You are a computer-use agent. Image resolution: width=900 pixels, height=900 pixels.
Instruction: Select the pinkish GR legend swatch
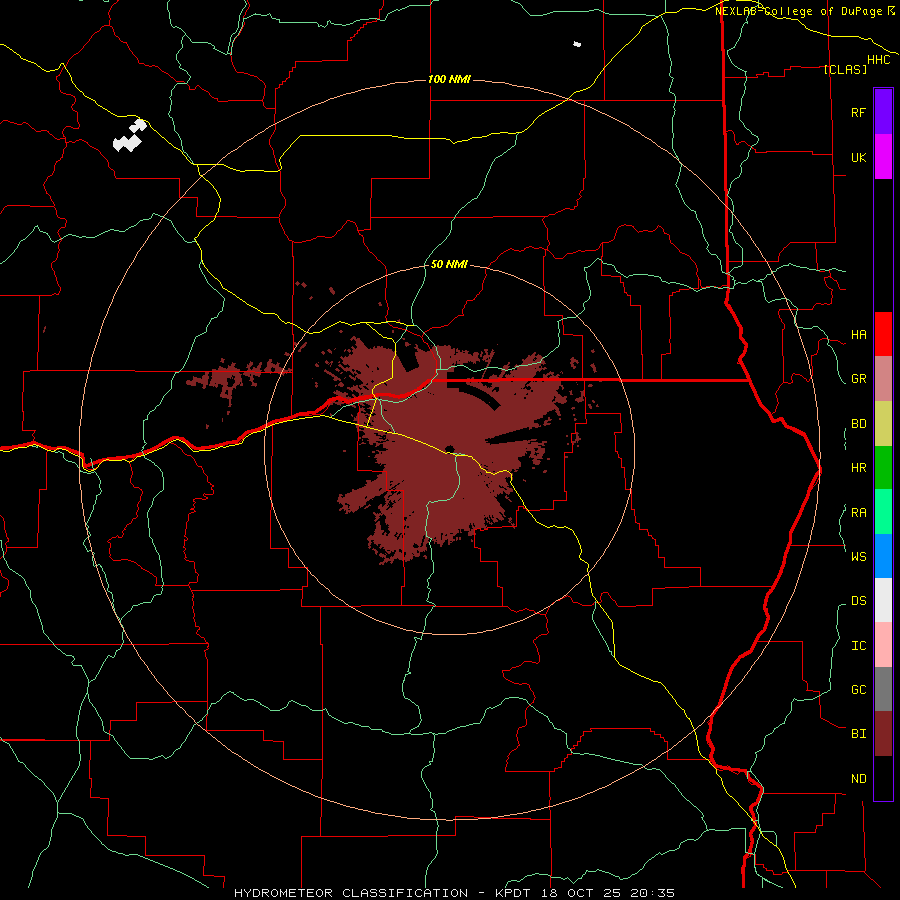point(883,379)
